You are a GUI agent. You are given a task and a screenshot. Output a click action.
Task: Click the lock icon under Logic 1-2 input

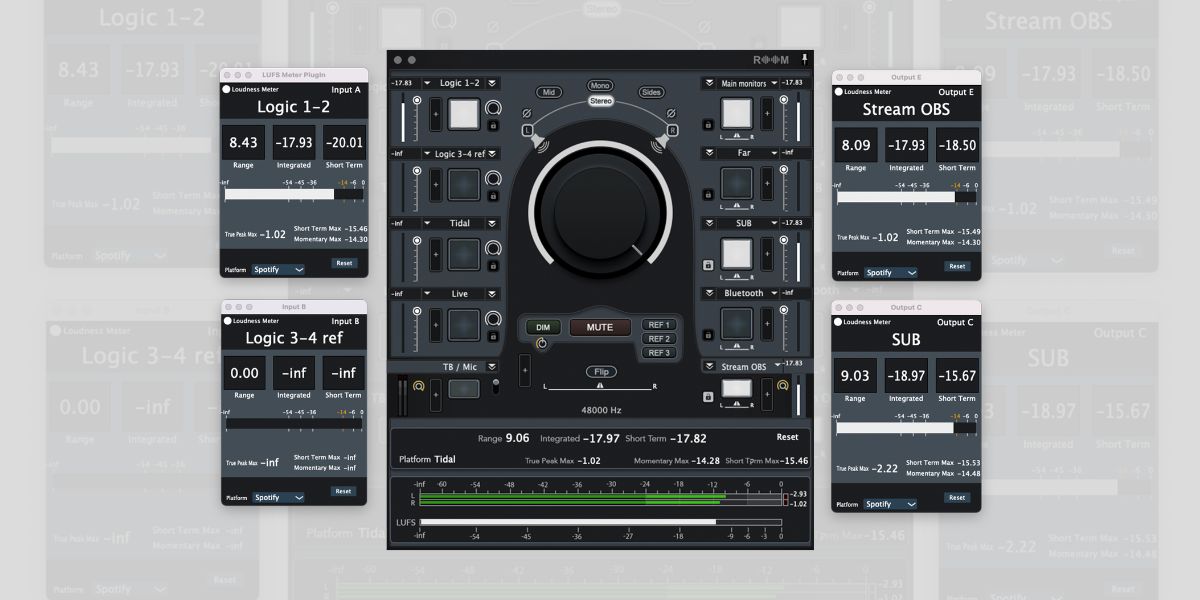(x=492, y=126)
